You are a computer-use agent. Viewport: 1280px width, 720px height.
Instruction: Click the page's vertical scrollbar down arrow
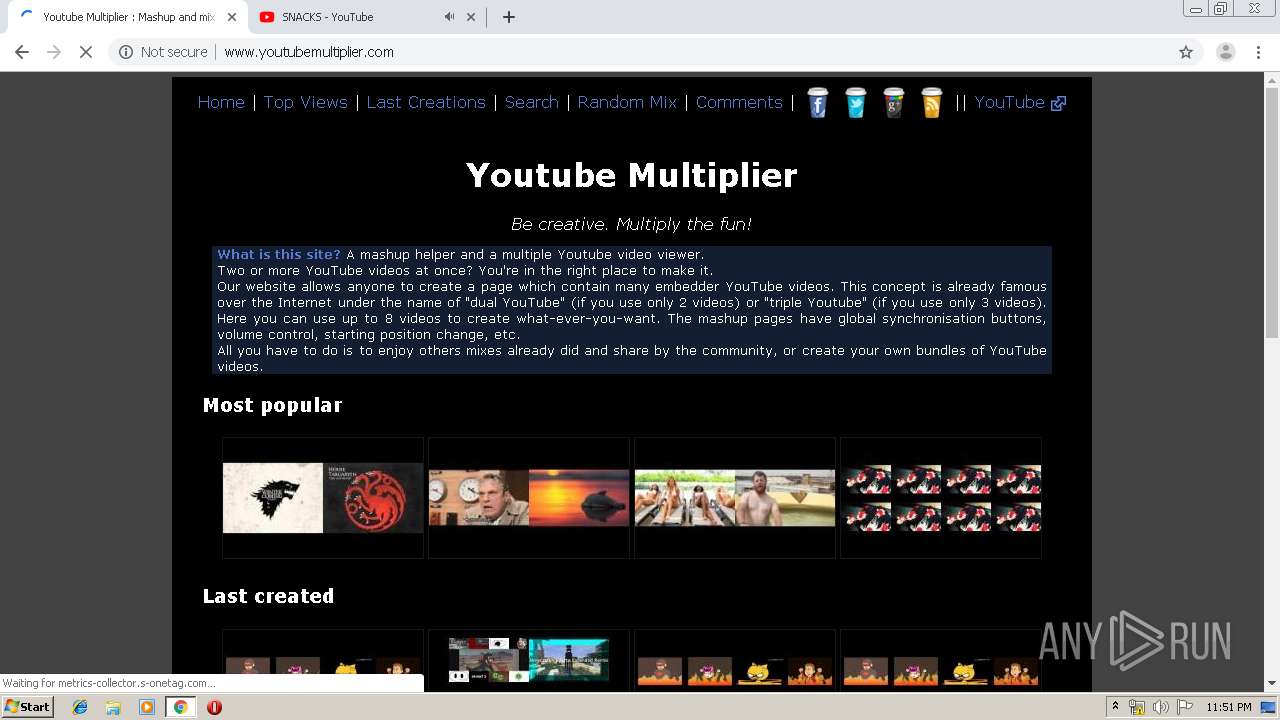point(1272,684)
